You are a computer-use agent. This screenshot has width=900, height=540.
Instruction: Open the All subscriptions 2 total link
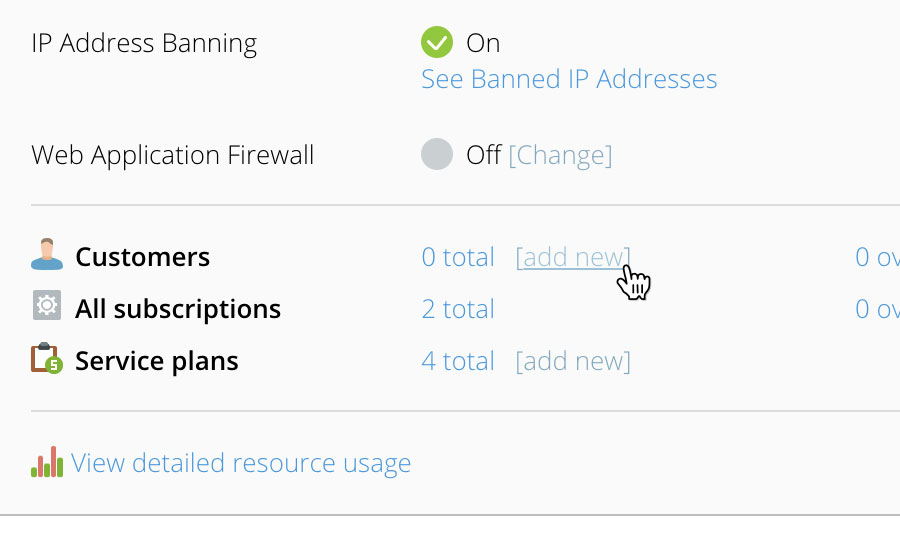(x=457, y=309)
